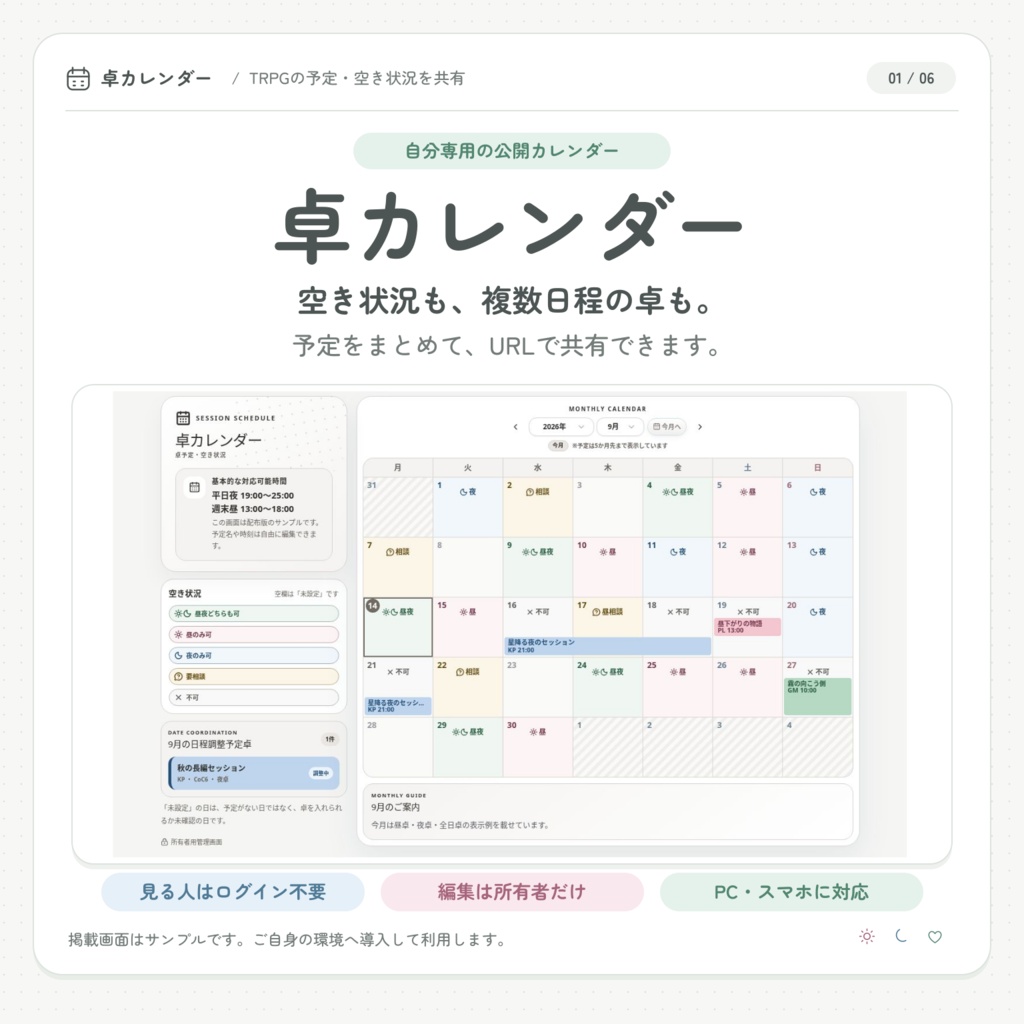This screenshot has height=1024, width=1024.
Task: Click the 今月へ button
Action: 667,427
